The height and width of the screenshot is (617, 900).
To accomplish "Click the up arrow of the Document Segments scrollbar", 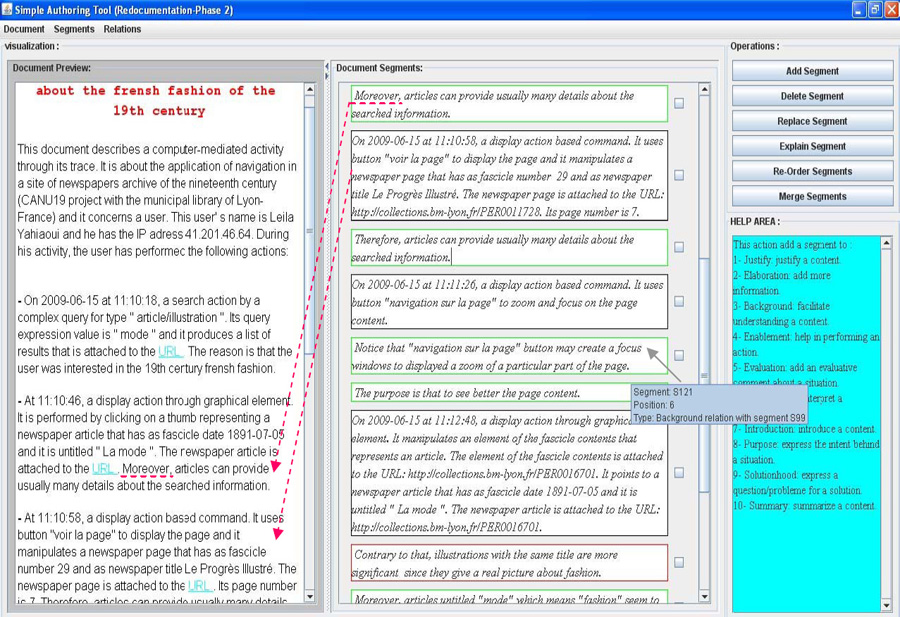I will click(704, 89).
